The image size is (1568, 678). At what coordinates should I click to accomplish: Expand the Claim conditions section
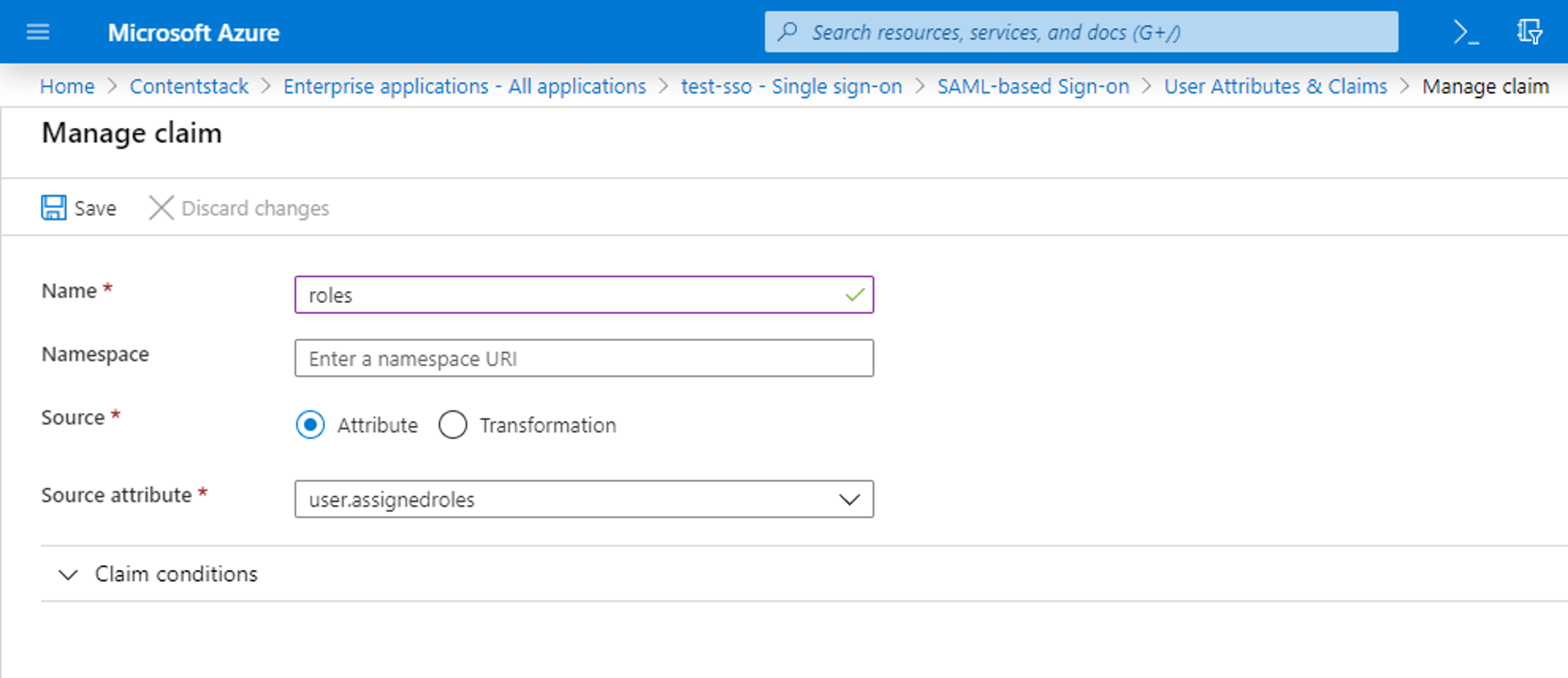(x=158, y=574)
